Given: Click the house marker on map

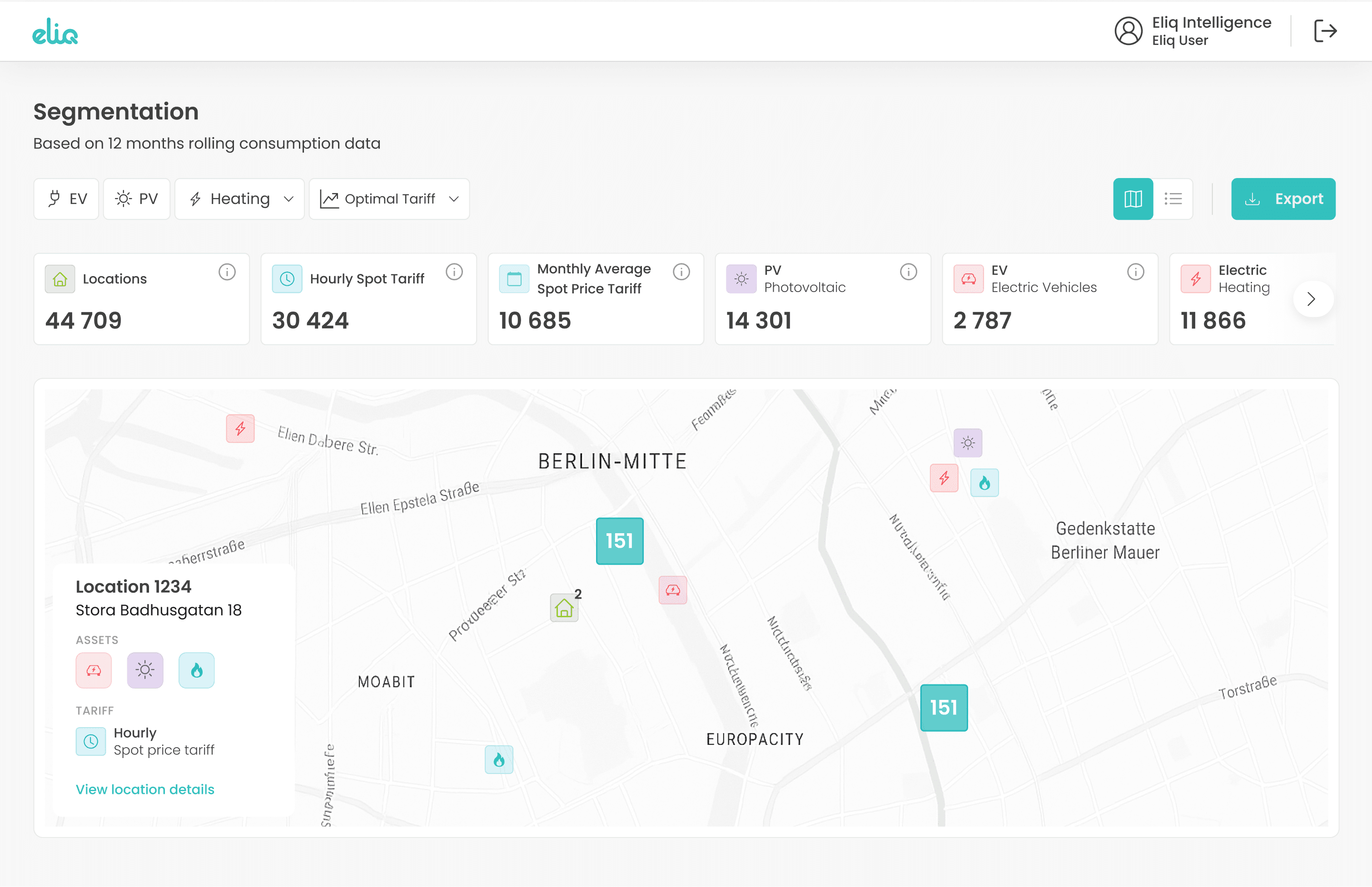Looking at the screenshot, I should pyautogui.click(x=564, y=608).
